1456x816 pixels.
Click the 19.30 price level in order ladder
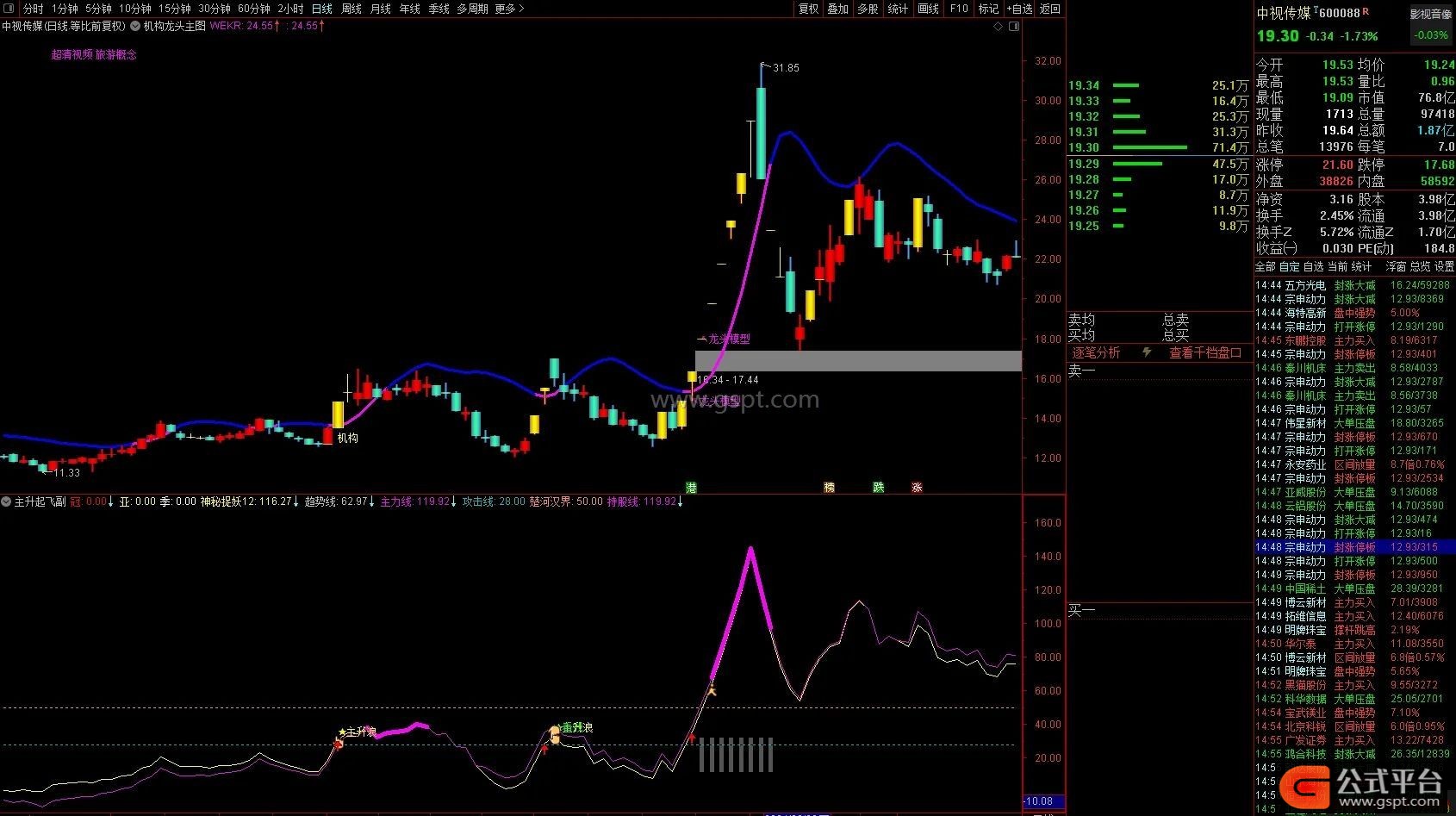[x=1084, y=148]
